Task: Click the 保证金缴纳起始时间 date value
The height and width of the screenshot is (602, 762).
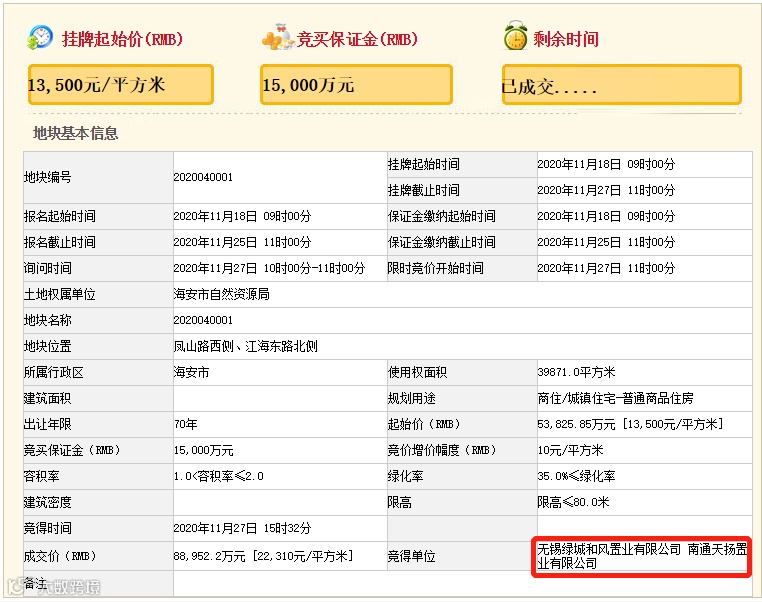Action: click(606, 216)
